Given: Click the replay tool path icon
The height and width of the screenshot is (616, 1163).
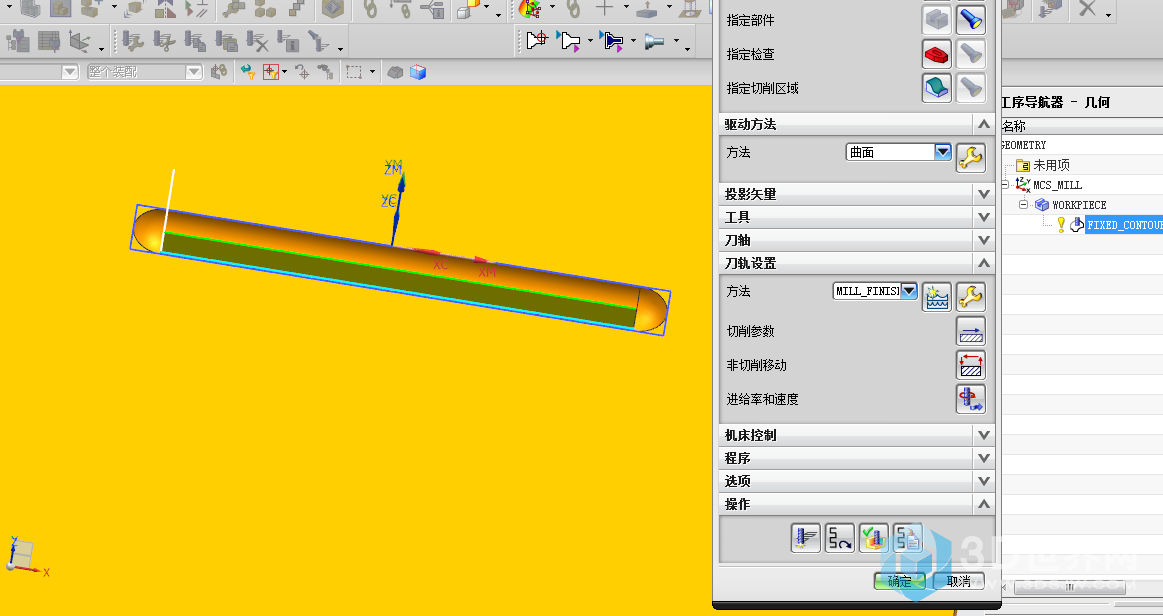Looking at the screenshot, I should tap(840, 538).
